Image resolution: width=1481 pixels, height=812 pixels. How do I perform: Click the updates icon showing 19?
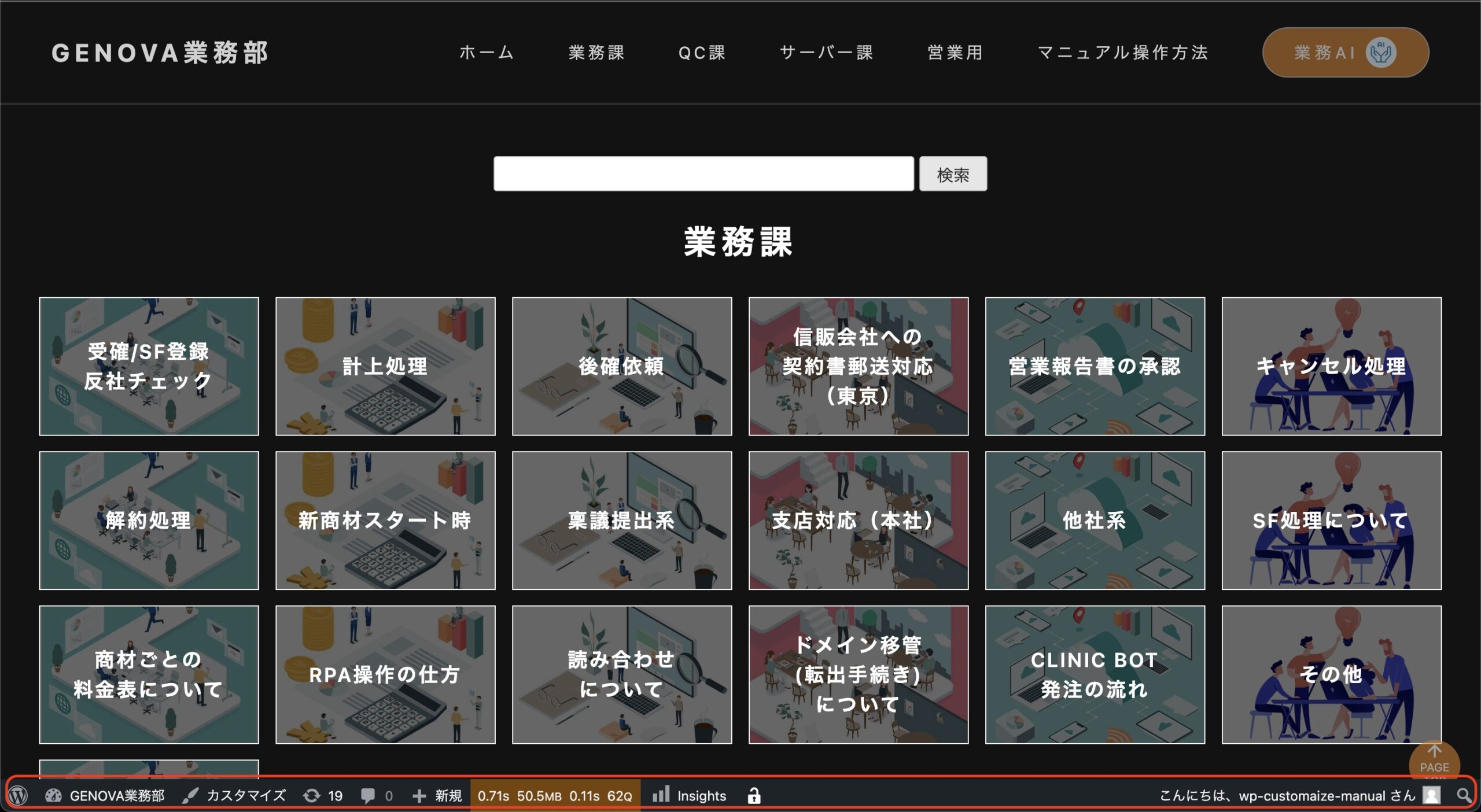(x=312, y=796)
